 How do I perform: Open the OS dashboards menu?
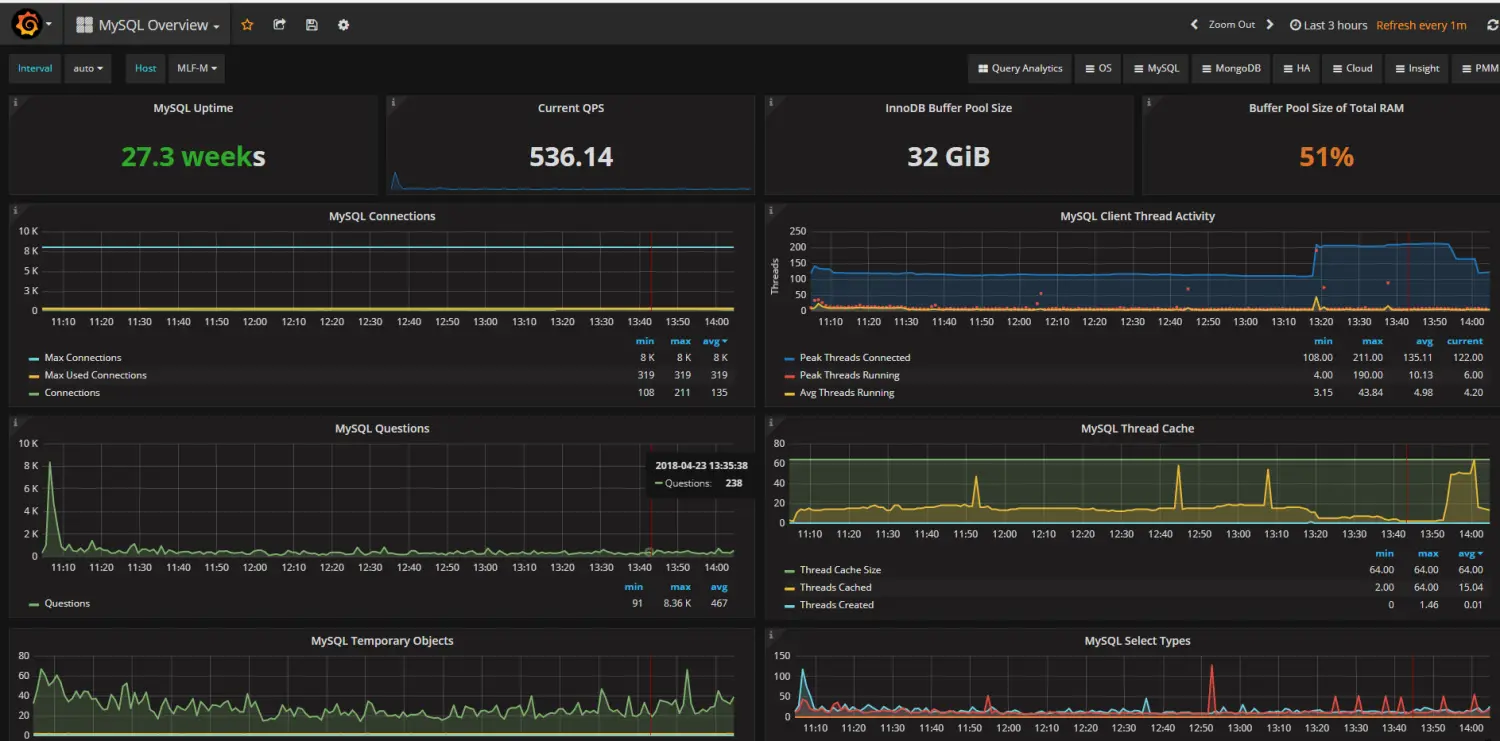click(x=1098, y=68)
